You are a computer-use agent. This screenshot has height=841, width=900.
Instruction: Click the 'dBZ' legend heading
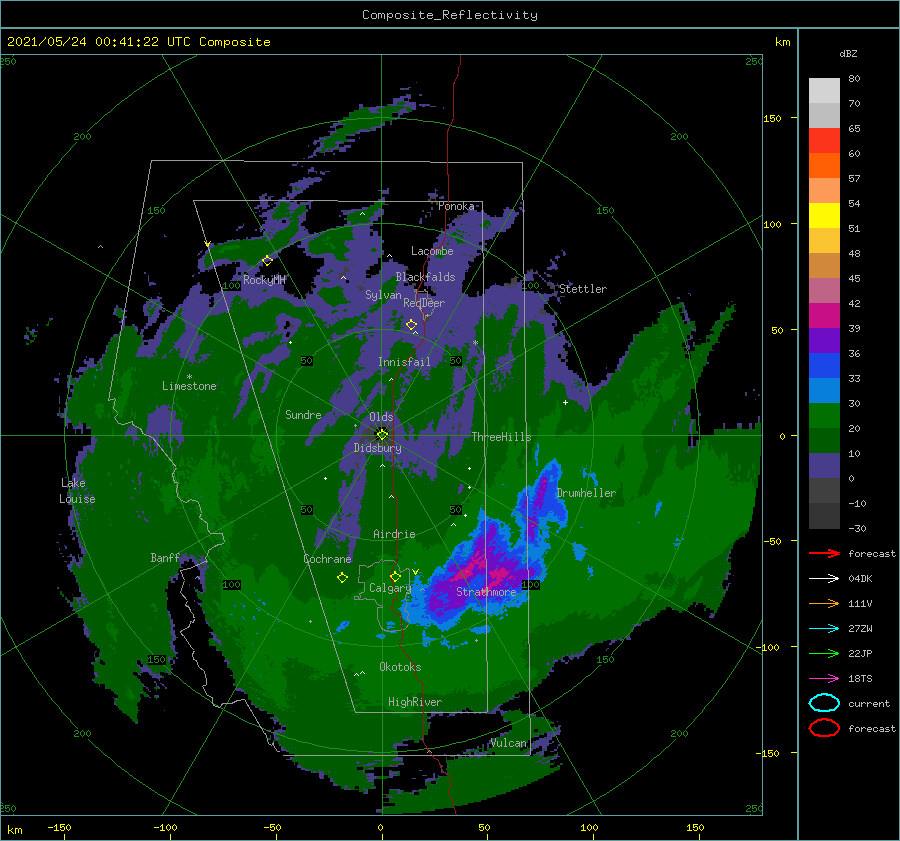tap(848, 54)
